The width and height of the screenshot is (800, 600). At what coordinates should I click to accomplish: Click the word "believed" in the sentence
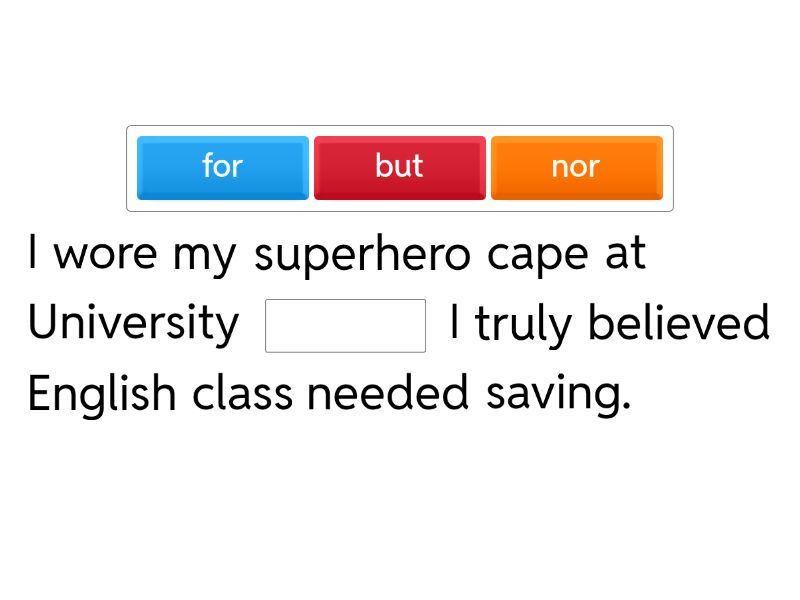click(x=678, y=324)
